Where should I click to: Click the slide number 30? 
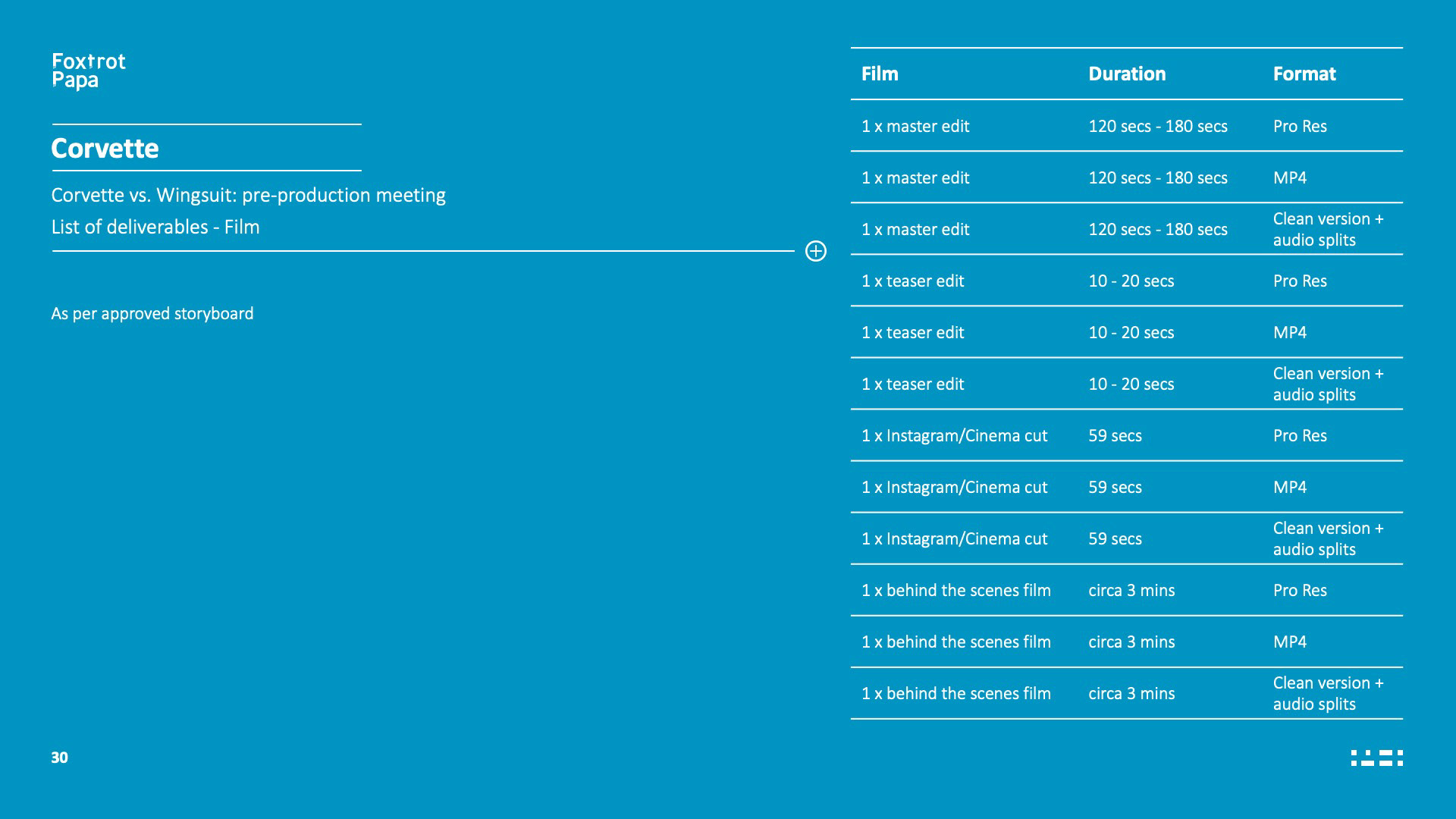59,758
